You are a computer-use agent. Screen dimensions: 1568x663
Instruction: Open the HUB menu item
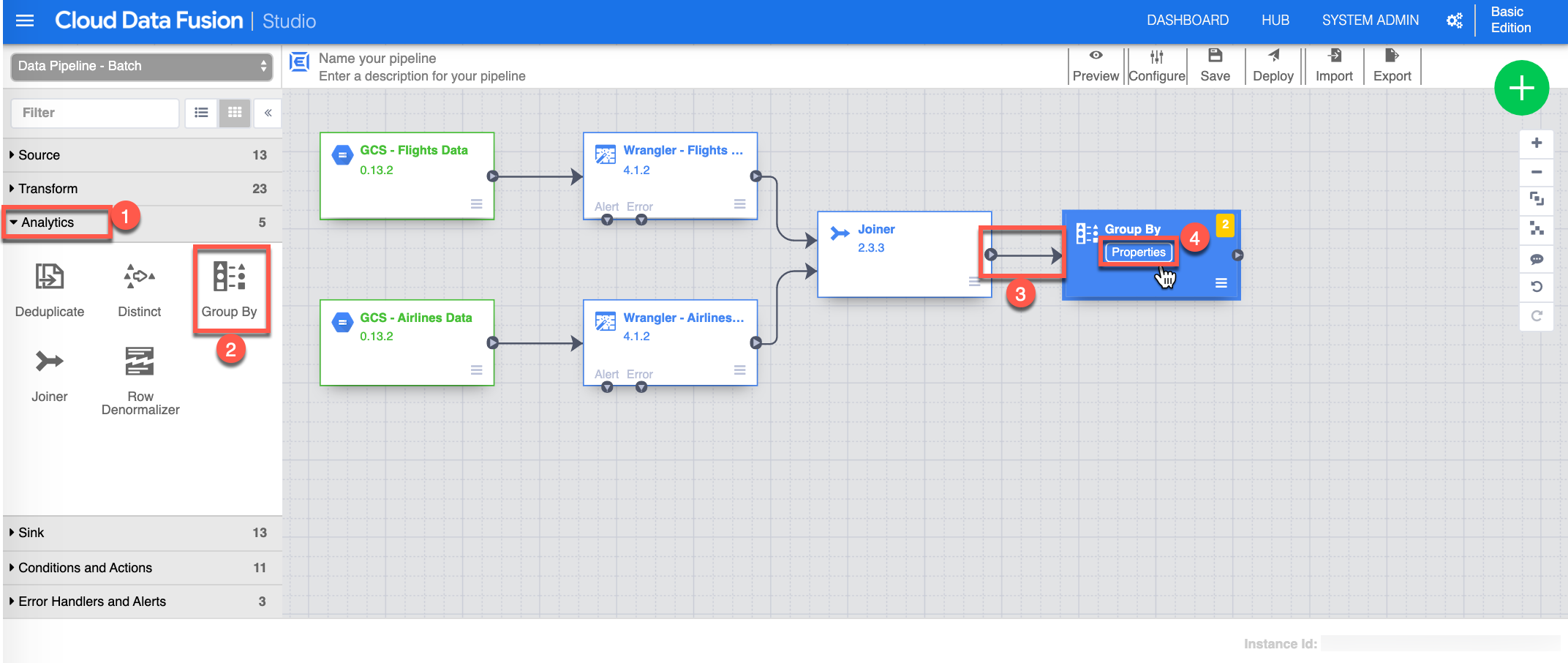point(1275,20)
